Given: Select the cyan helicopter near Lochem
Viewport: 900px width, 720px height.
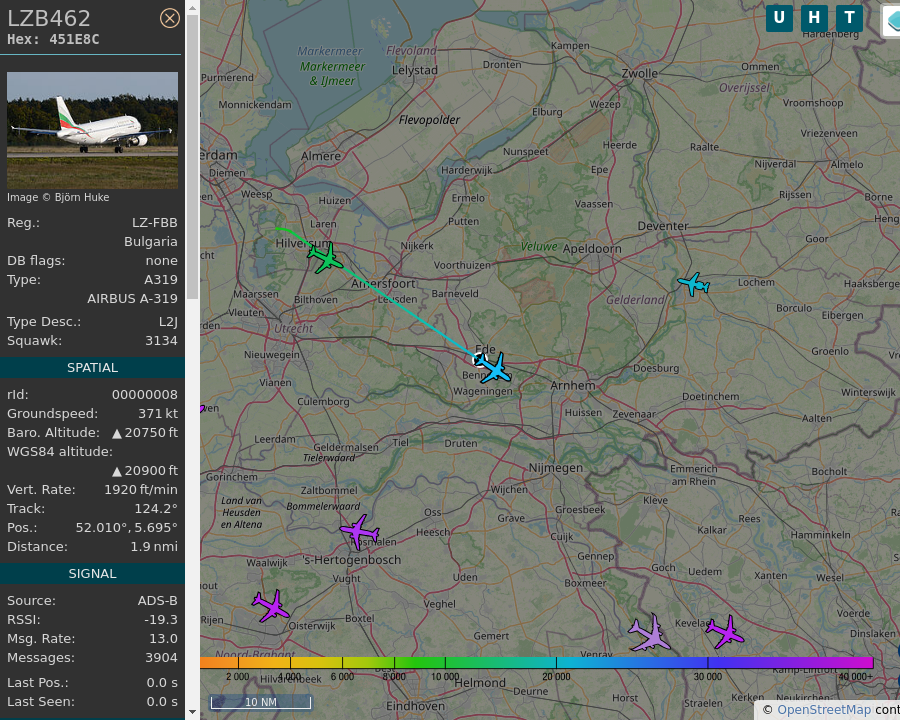Looking at the screenshot, I should (x=693, y=284).
